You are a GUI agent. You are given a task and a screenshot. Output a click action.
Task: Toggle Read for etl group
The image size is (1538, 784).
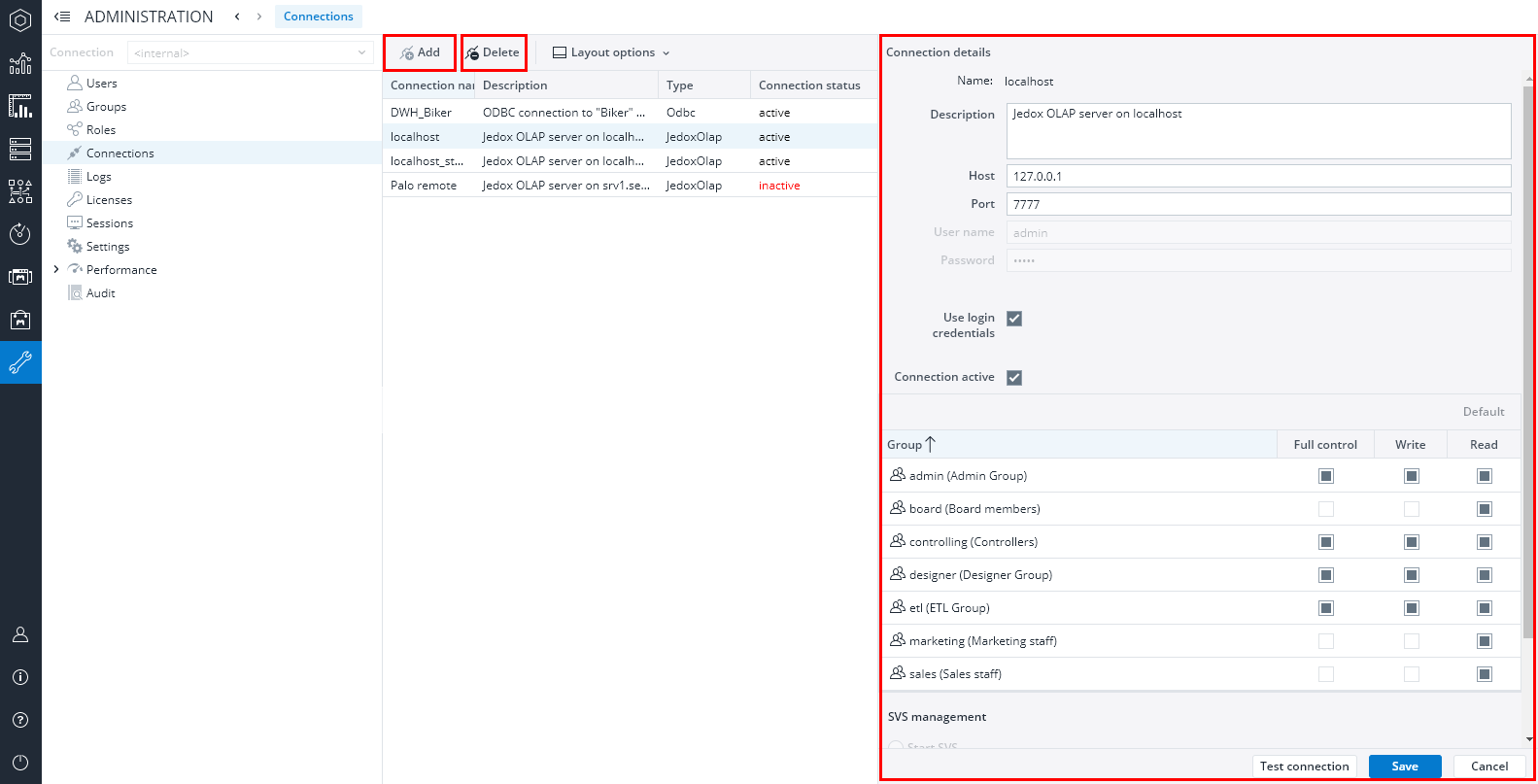click(x=1485, y=608)
